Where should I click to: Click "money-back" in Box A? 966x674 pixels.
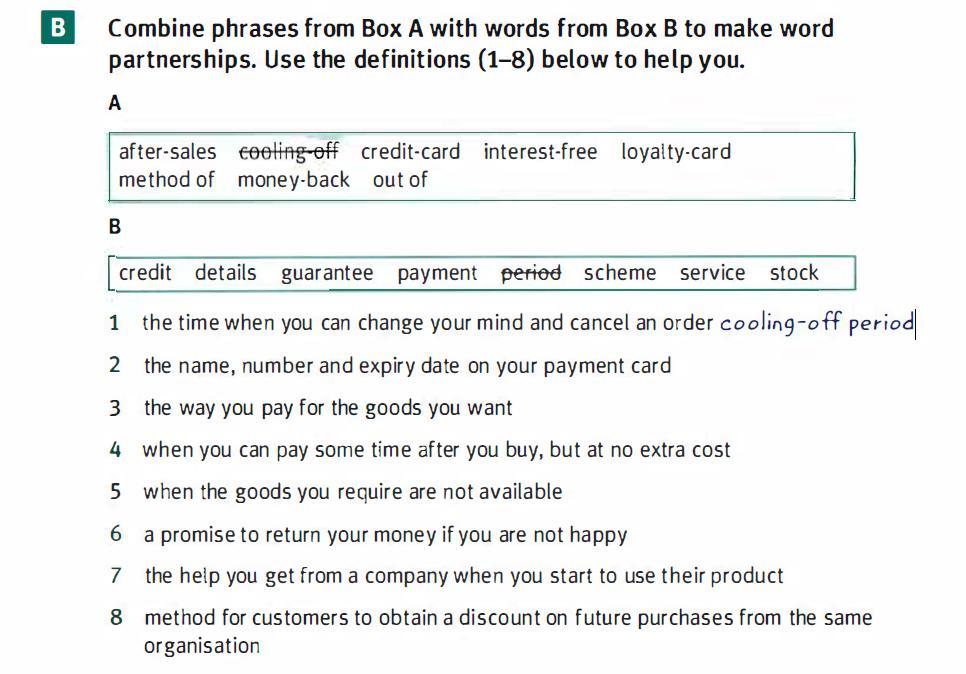pos(293,180)
